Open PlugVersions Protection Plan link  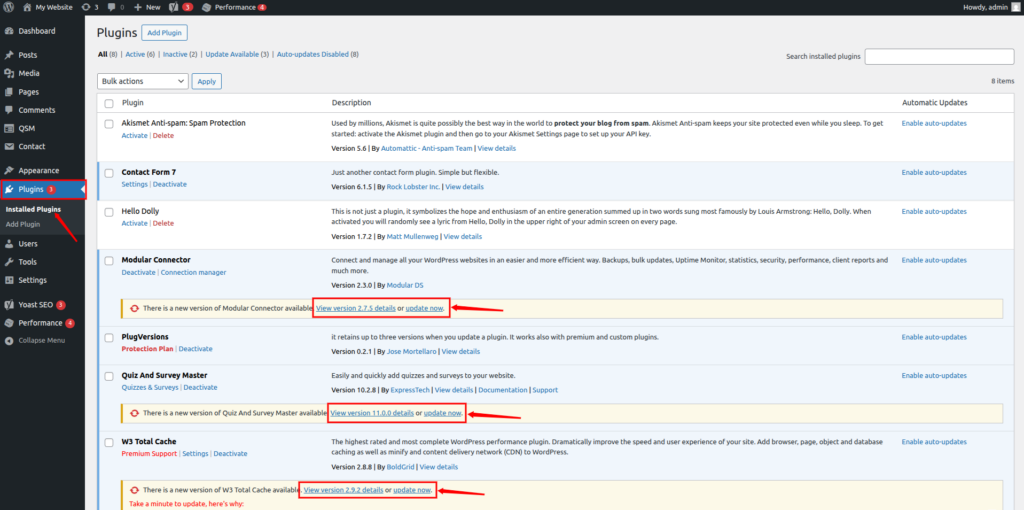[x=148, y=349]
